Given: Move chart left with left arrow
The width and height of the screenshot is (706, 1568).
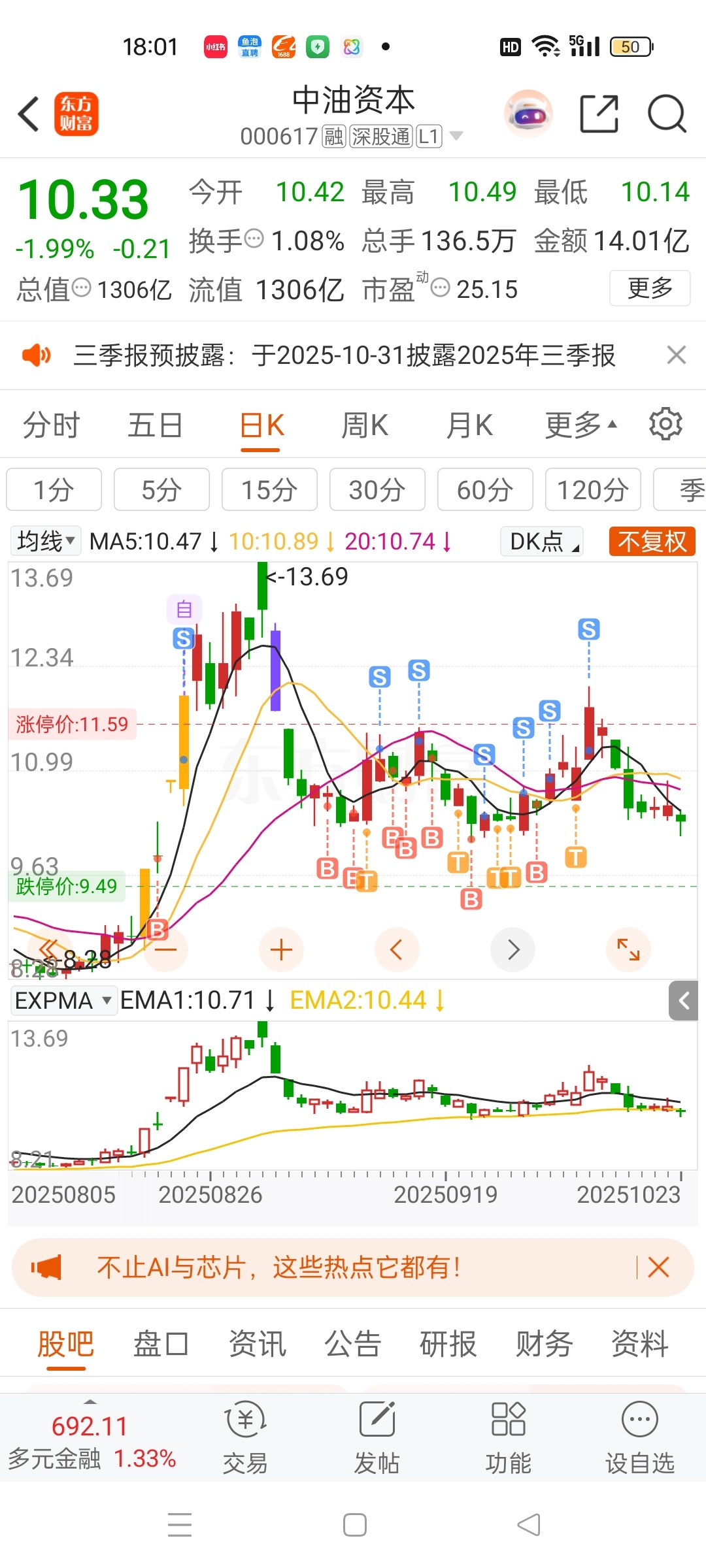Looking at the screenshot, I should [x=396, y=949].
